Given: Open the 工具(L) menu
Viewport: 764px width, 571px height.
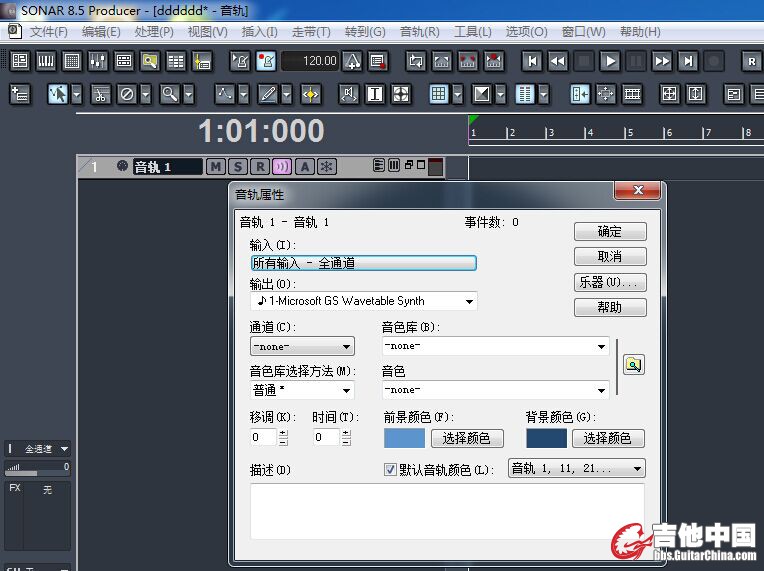Looking at the screenshot, I should click(472, 32).
